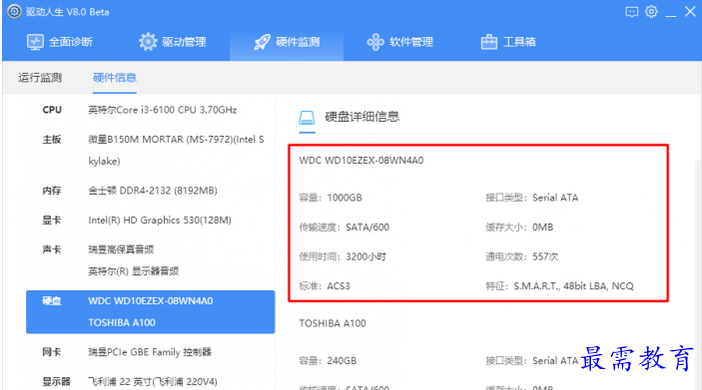
Task: Select the 主板 row MSI B150M MORTAR
Action: (x=150, y=150)
